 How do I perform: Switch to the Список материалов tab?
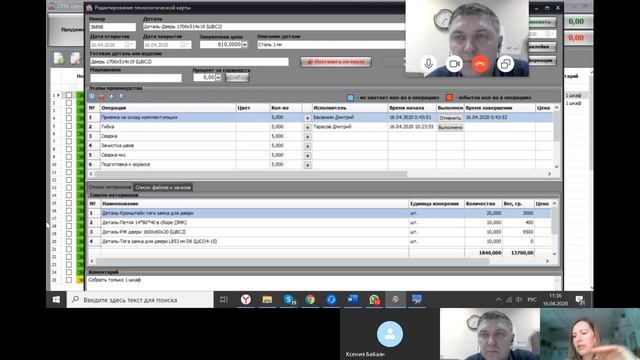110,187
